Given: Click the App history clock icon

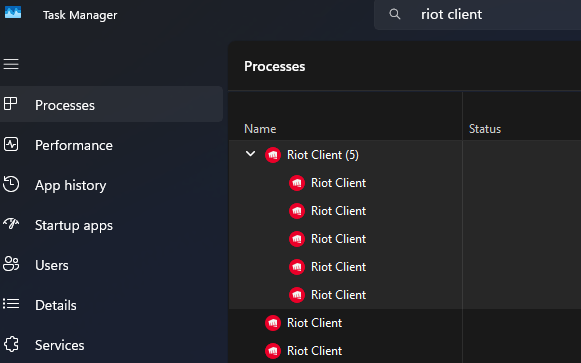Looking at the screenshot, I should click(x=11, y=184).
